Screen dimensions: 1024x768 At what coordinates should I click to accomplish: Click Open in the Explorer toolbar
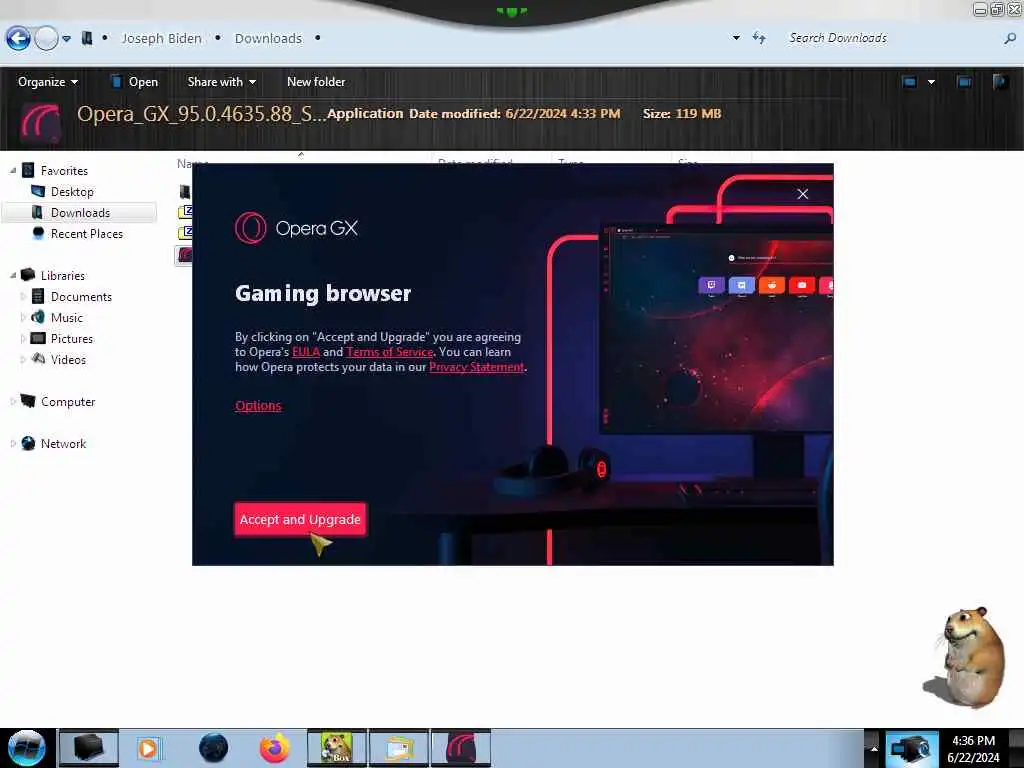[x=135, y=82]
